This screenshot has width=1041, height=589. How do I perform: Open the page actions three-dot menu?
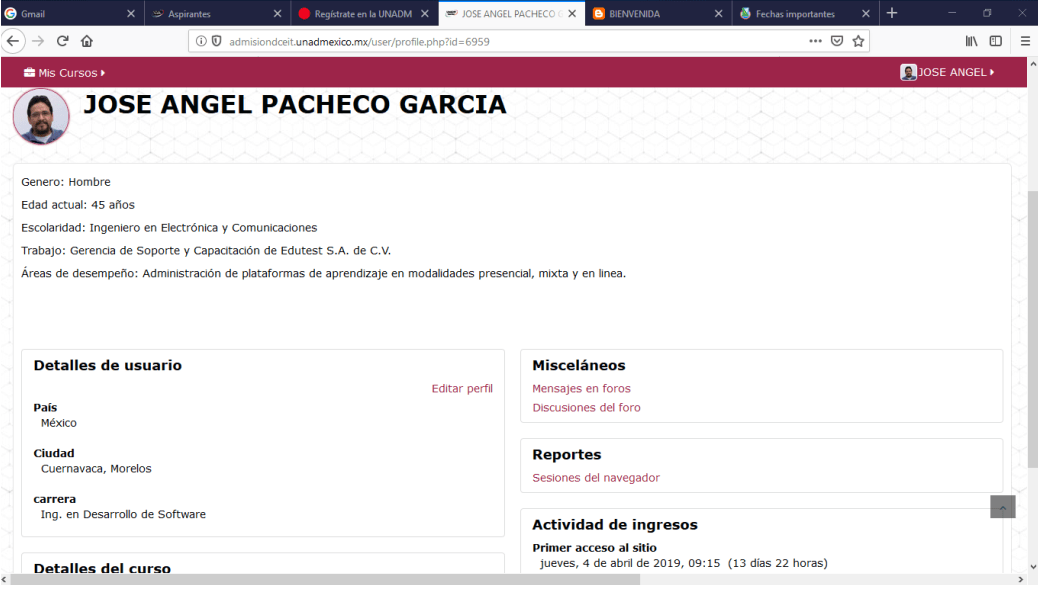click(815, 41)
